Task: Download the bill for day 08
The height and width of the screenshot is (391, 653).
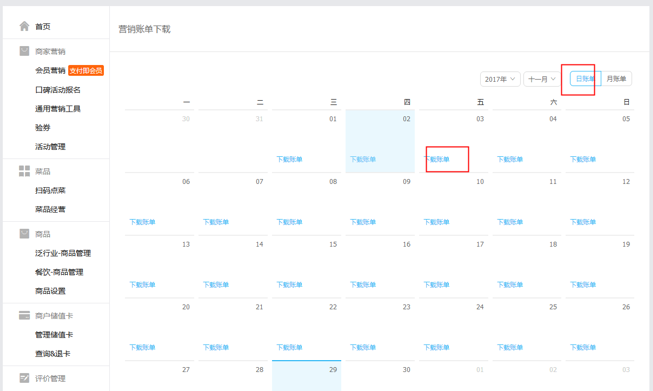Action: (x=289, y=222)
